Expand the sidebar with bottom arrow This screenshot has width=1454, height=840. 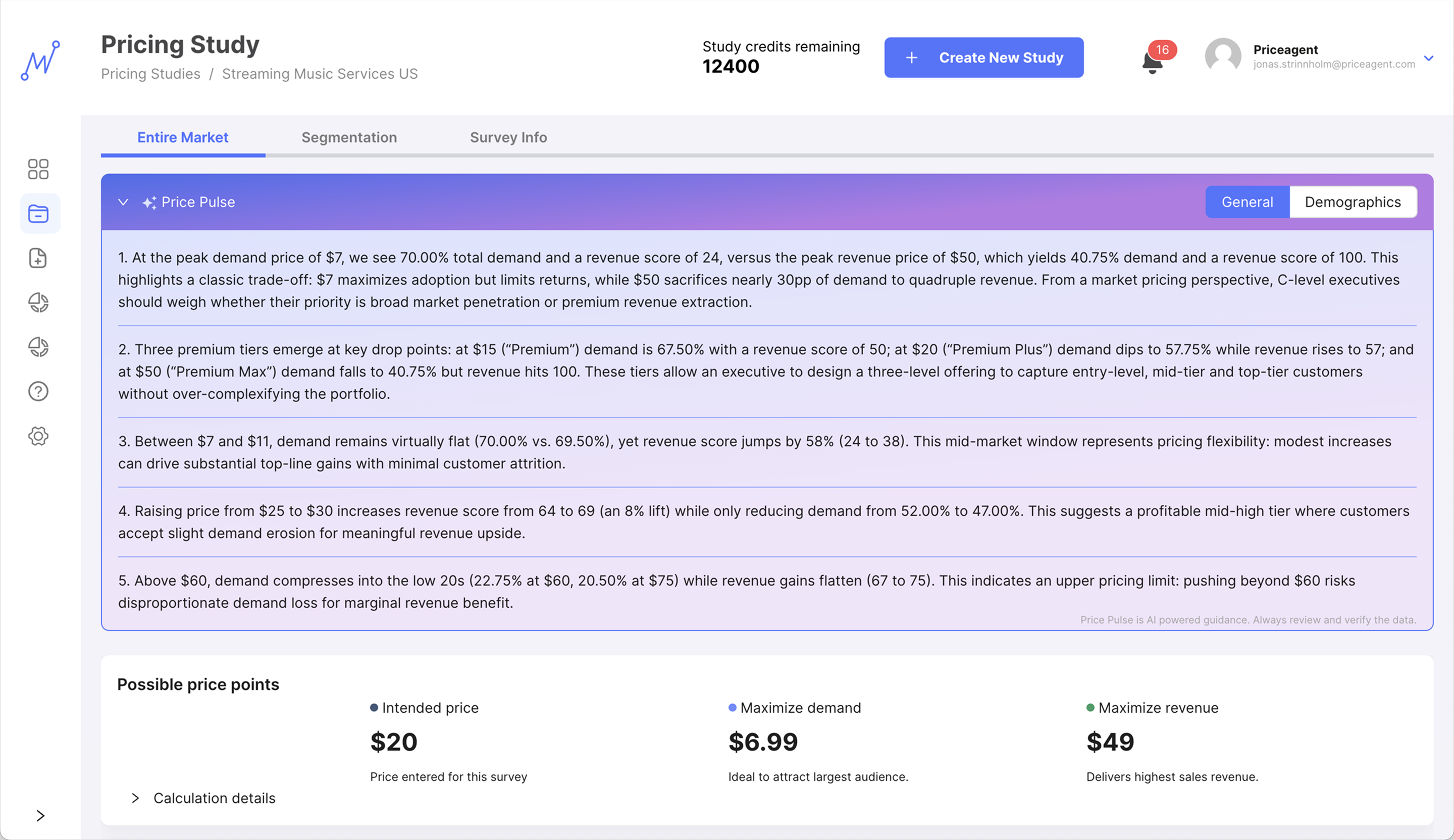click(x=40, y=815)
